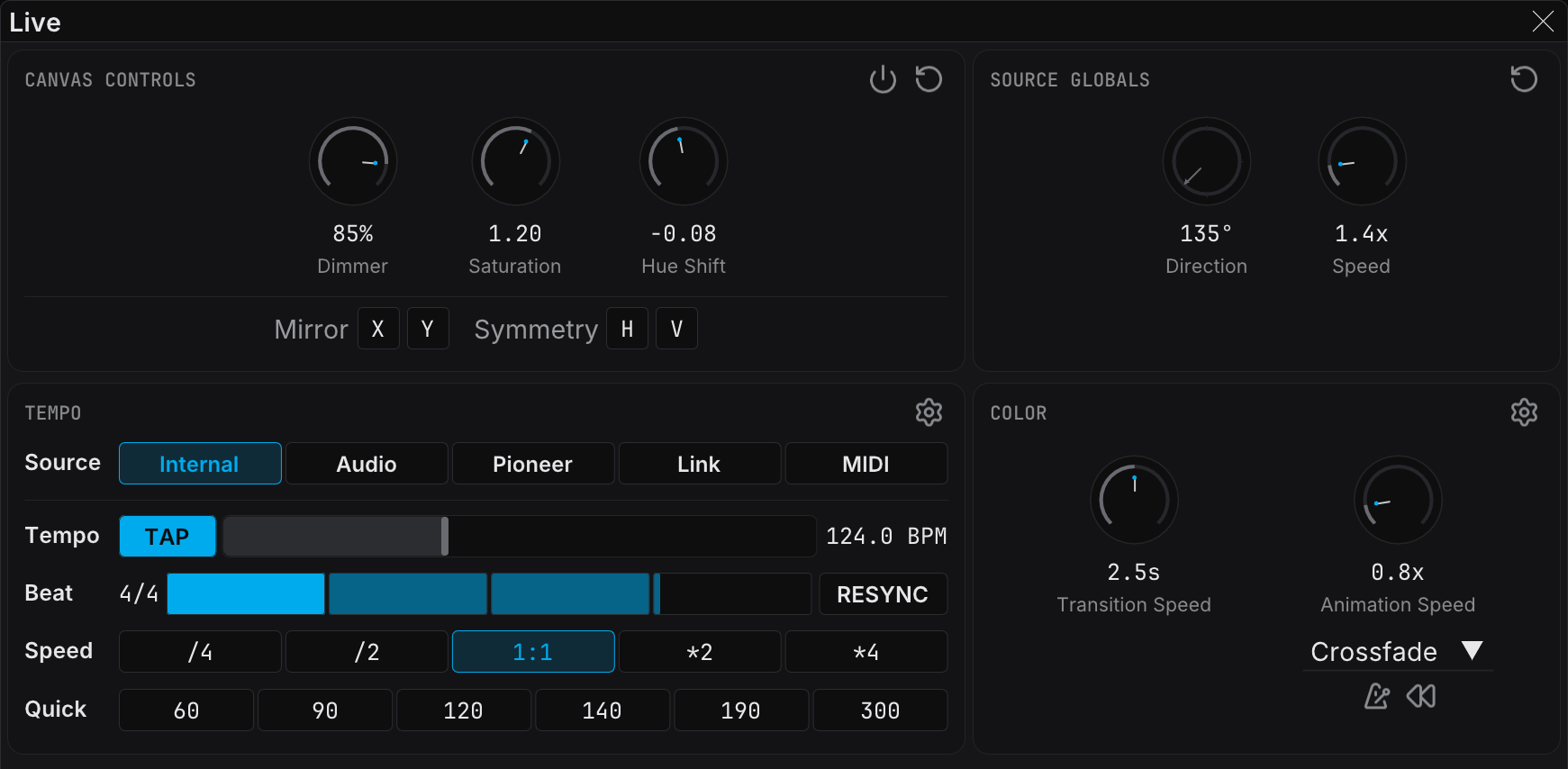The width and height of the screenshot is (1568, 769).
Task: Set quick tempo 190
Action: pos(741,710)
